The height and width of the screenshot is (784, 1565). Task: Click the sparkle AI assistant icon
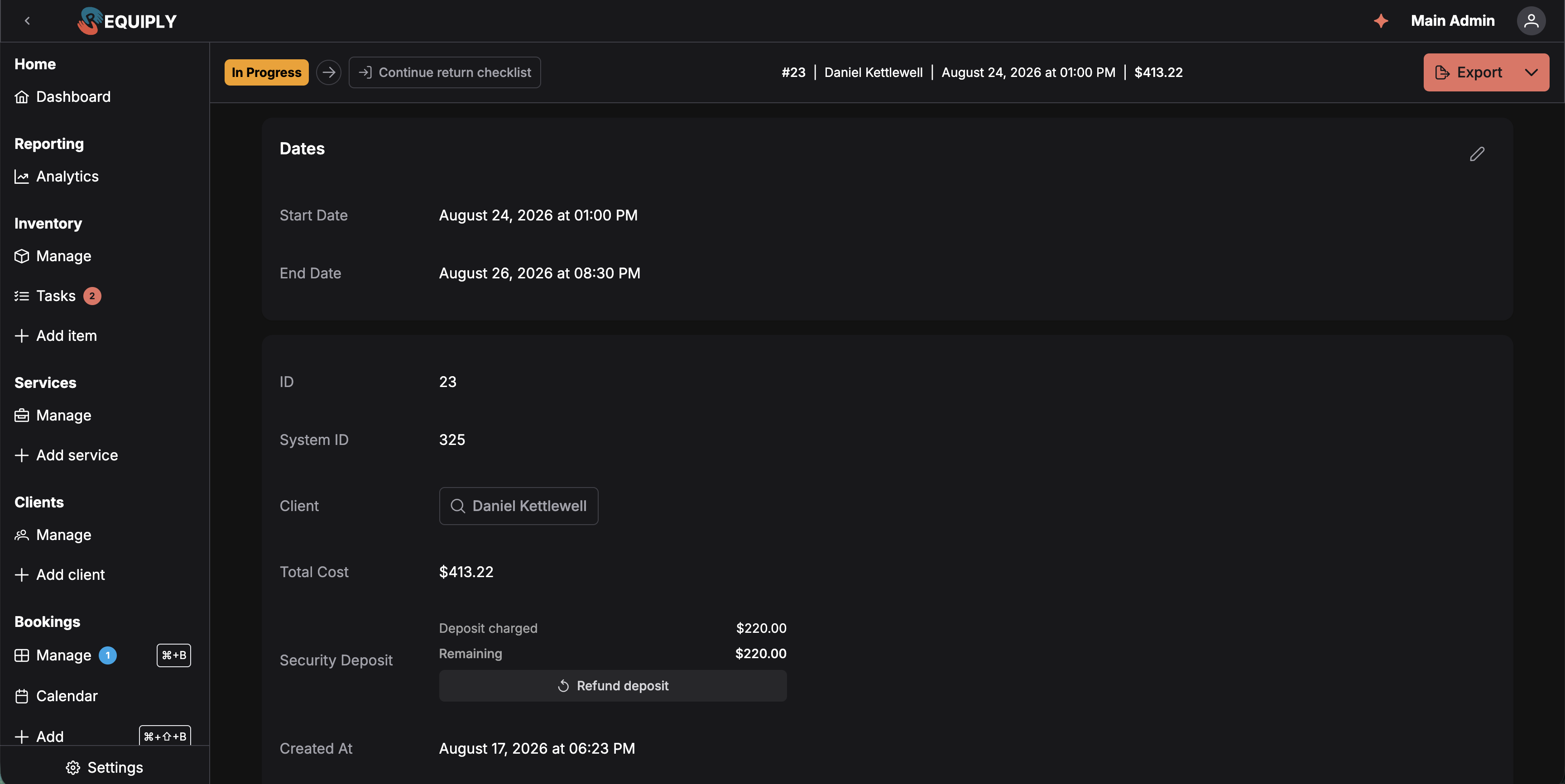tap(1381, 21)
